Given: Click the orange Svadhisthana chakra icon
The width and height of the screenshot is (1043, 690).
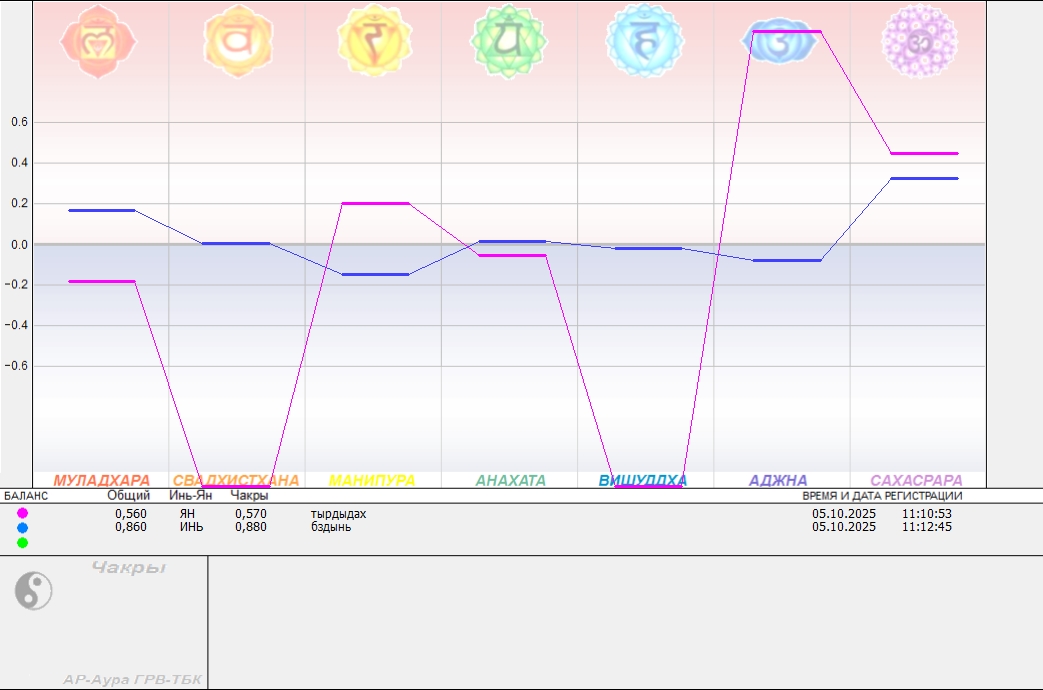Looking at the screenshot, I should 237,41.
